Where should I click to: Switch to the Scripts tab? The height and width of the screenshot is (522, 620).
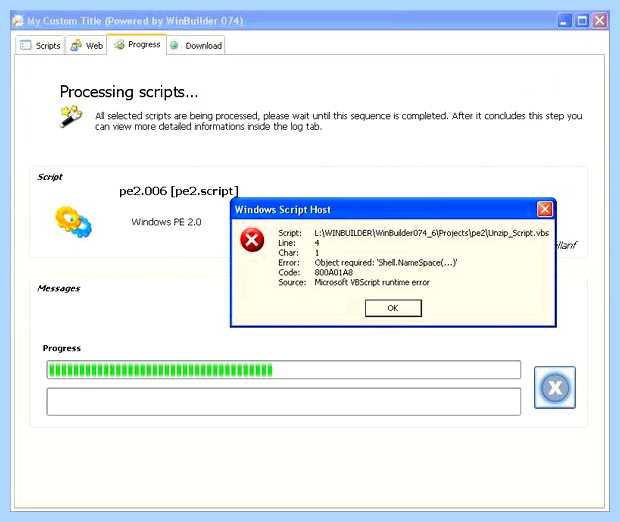pyautogui.click(x=40, y=45)
